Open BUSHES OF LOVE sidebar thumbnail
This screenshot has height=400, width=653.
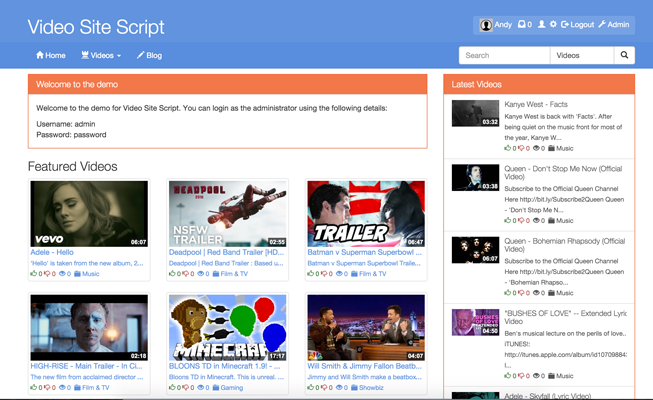click(x=475, y=322)
